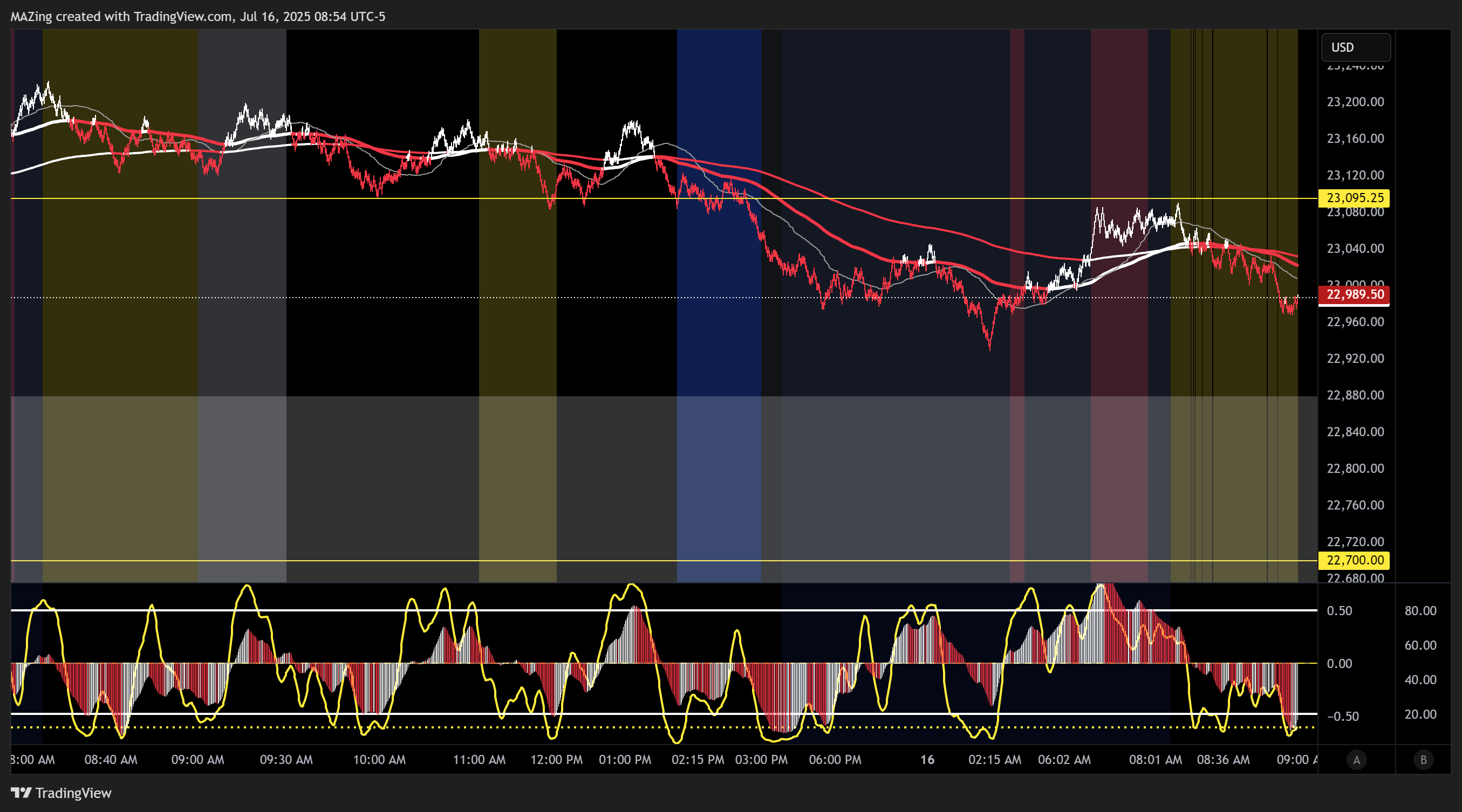Screen dimensions: 1462x812
Task: Click the yellow 23,095.25 price label
Action: tap(1354, 198)
